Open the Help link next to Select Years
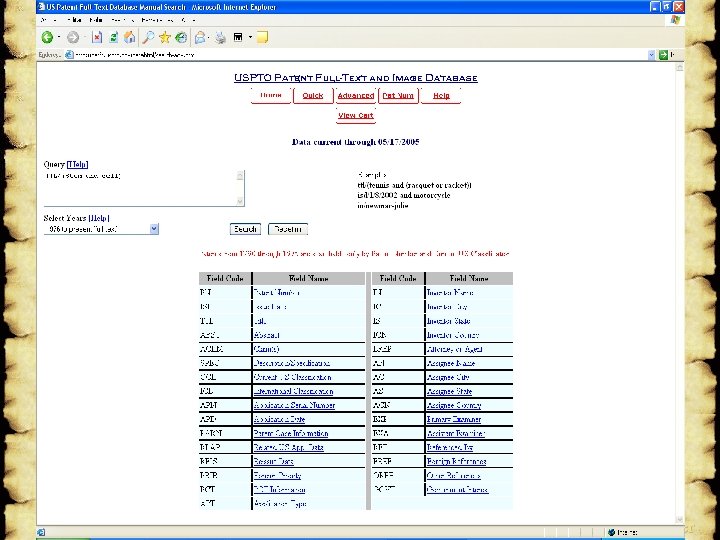This screenshot has width=720, height=540. 99,218
